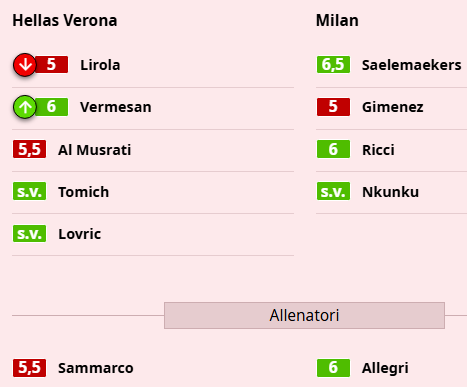Click Tomich's s.v. rating badge
This screenshot has width=467, height=387.
click(x=29, y=191)
